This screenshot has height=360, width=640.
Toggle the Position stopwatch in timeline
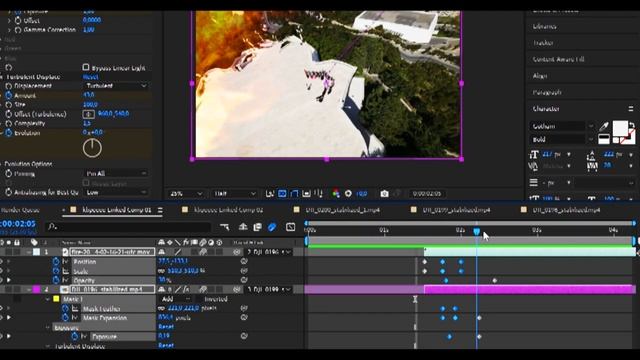56,261
